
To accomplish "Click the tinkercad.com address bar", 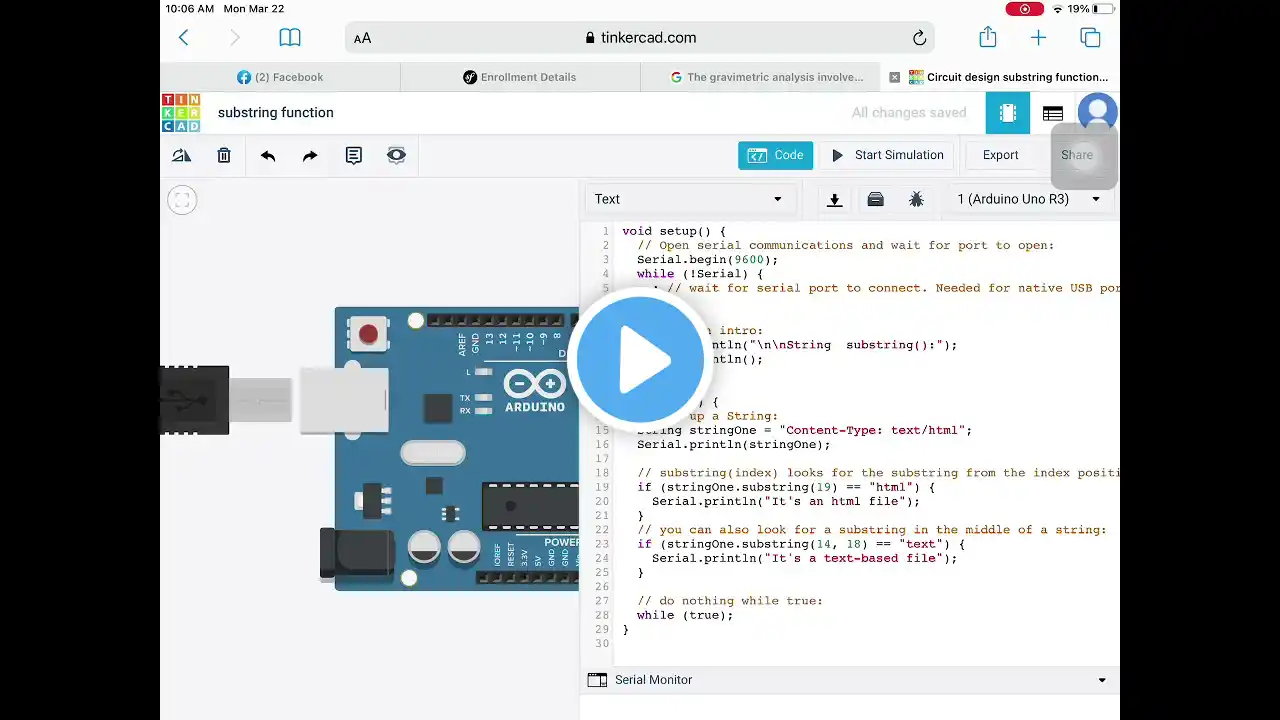I will click(640, 38).
